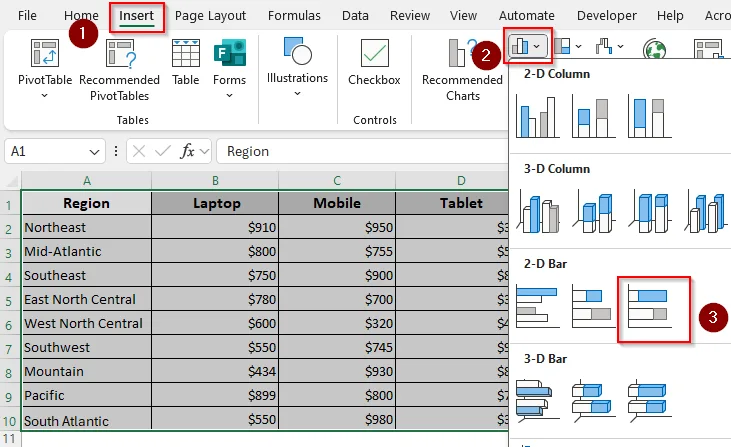Viewport: 731px width, 447px height.
Task: Choose 3-D Clustered Bar chart
Action: point(538,401)
